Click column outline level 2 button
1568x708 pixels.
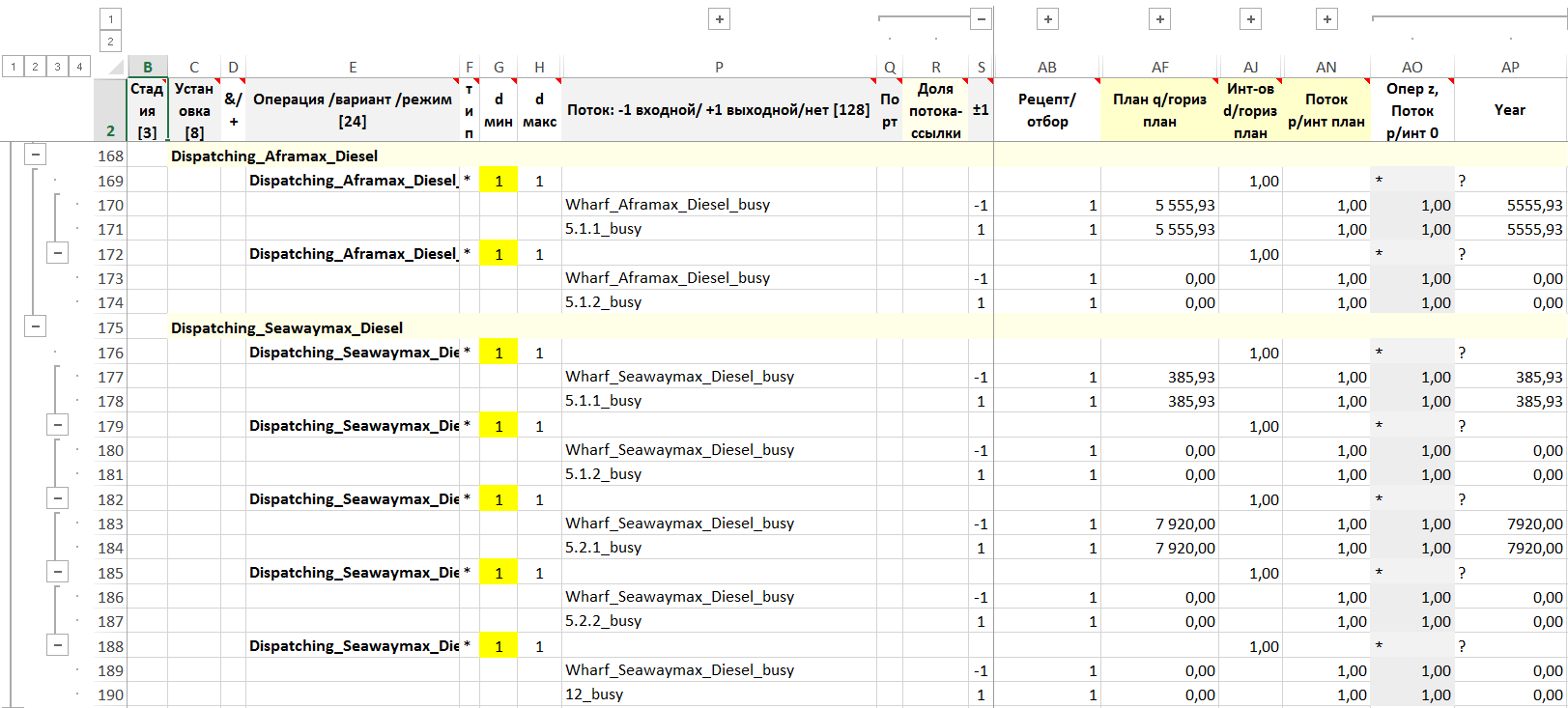[x=111, y=42]
